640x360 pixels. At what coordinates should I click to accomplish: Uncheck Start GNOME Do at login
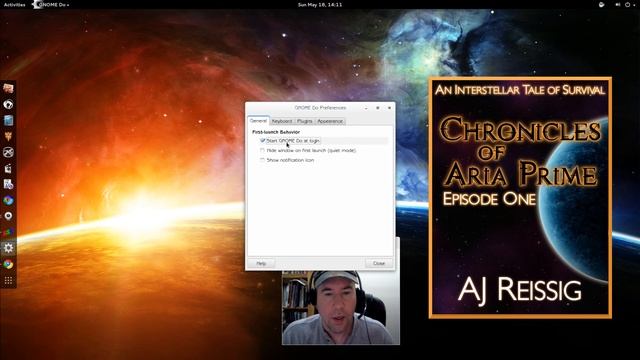click(262, 140)
